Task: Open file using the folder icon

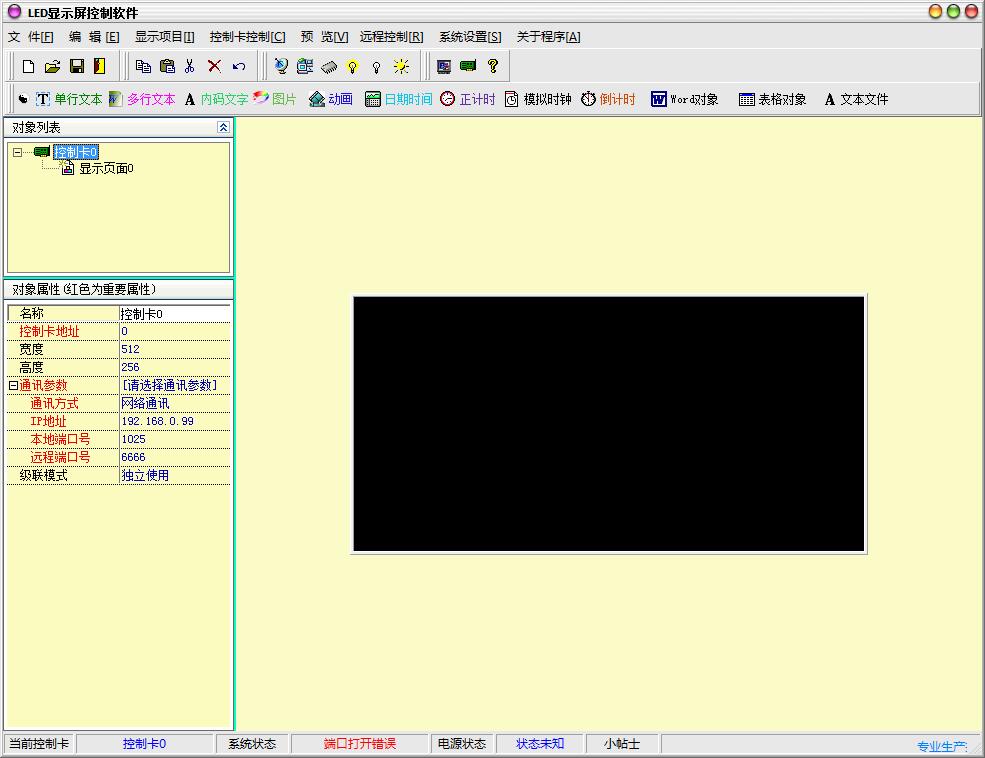Action: [x=53, y=66]
